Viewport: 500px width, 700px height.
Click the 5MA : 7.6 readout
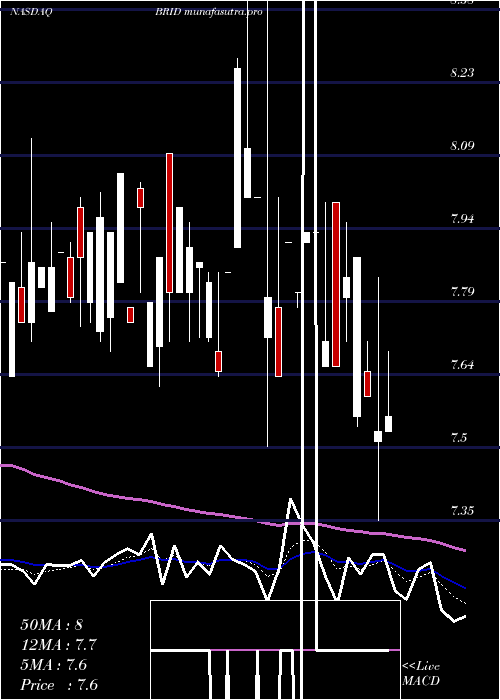(54, 665)
